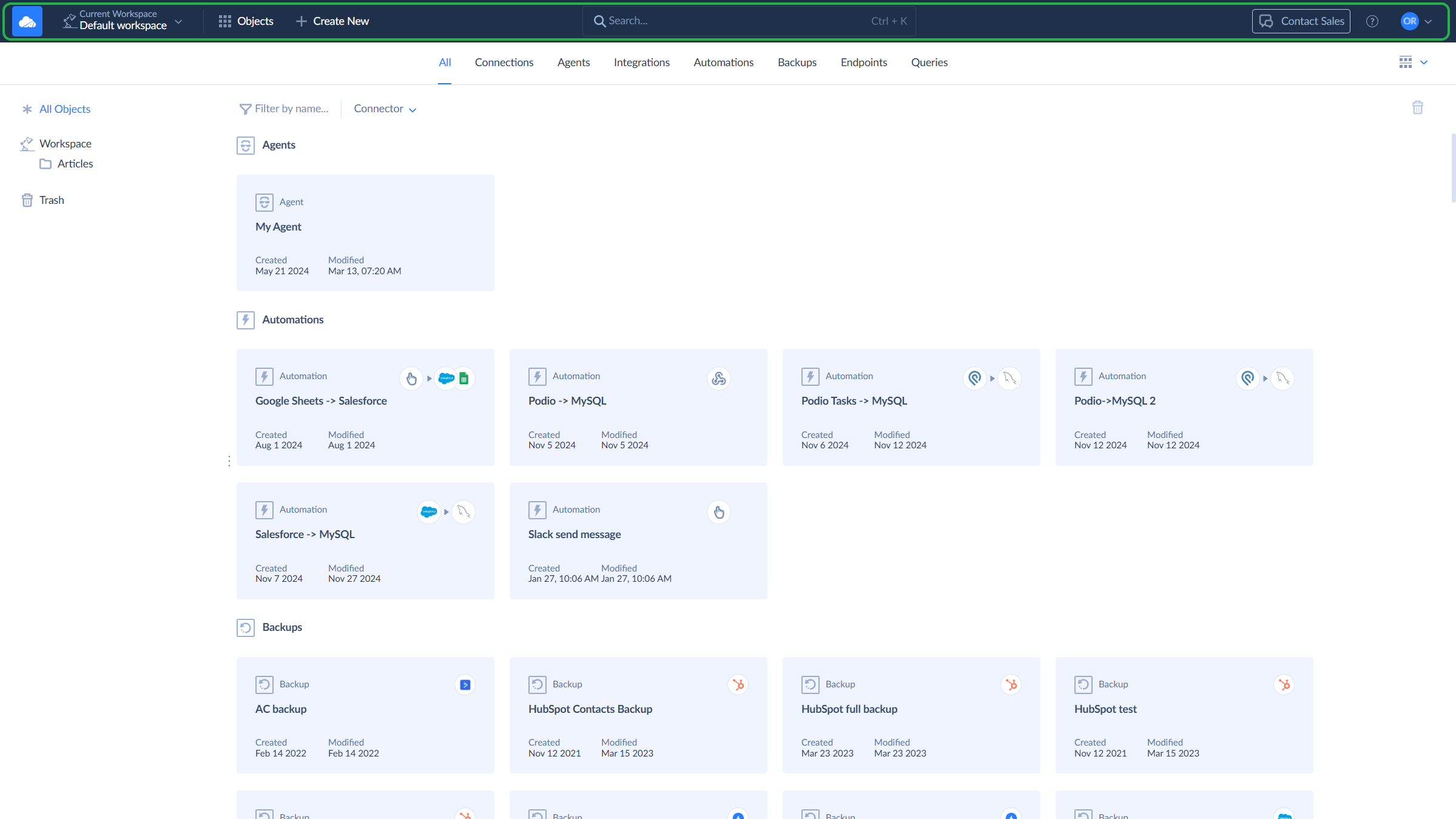Expand the view mode chevron
The height and width of the screenshot is (819, 1456).
[x=1424, y=62]
